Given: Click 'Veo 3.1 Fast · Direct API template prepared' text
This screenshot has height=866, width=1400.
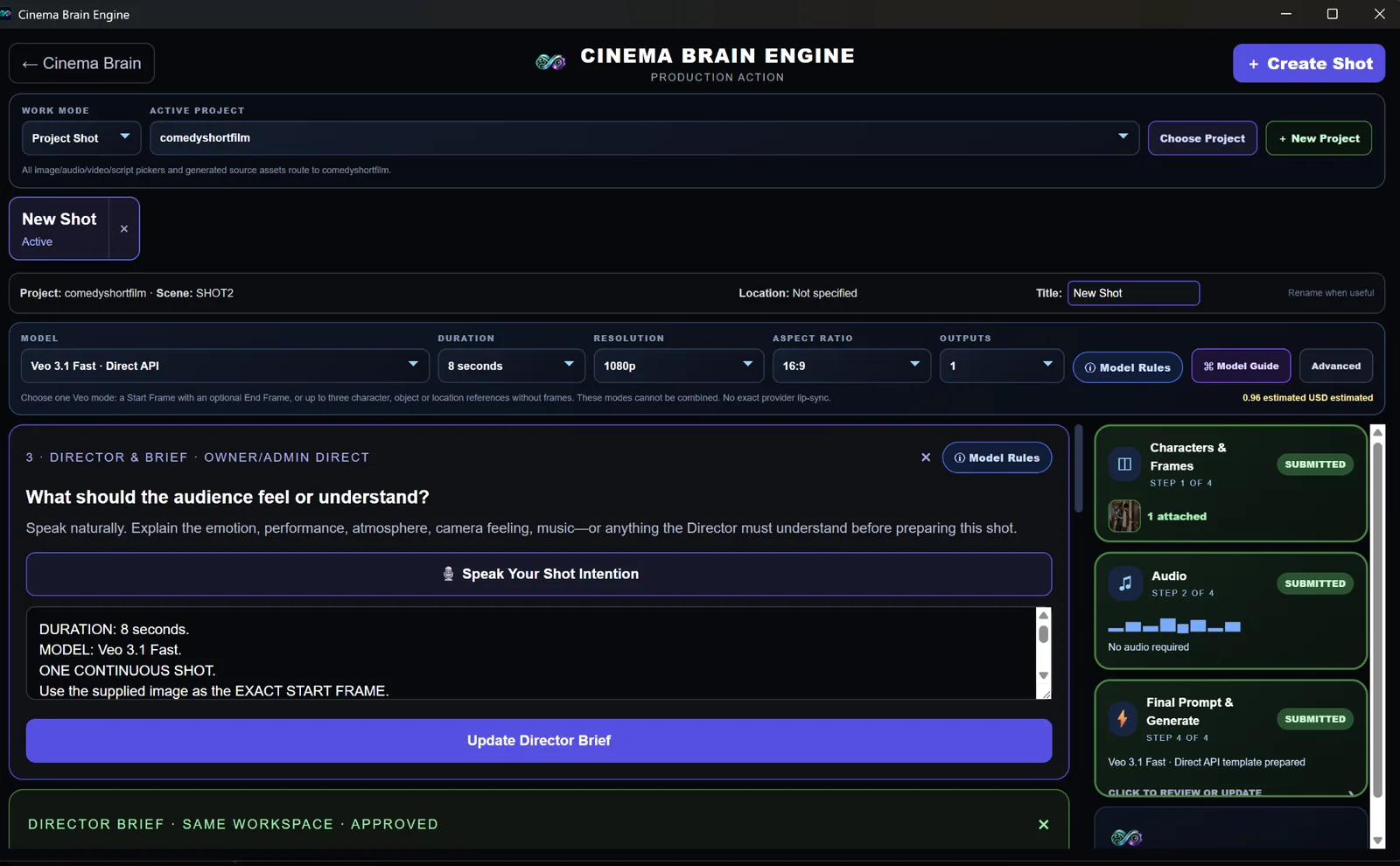Looking at the screenshot, I should coord(1207,762).
